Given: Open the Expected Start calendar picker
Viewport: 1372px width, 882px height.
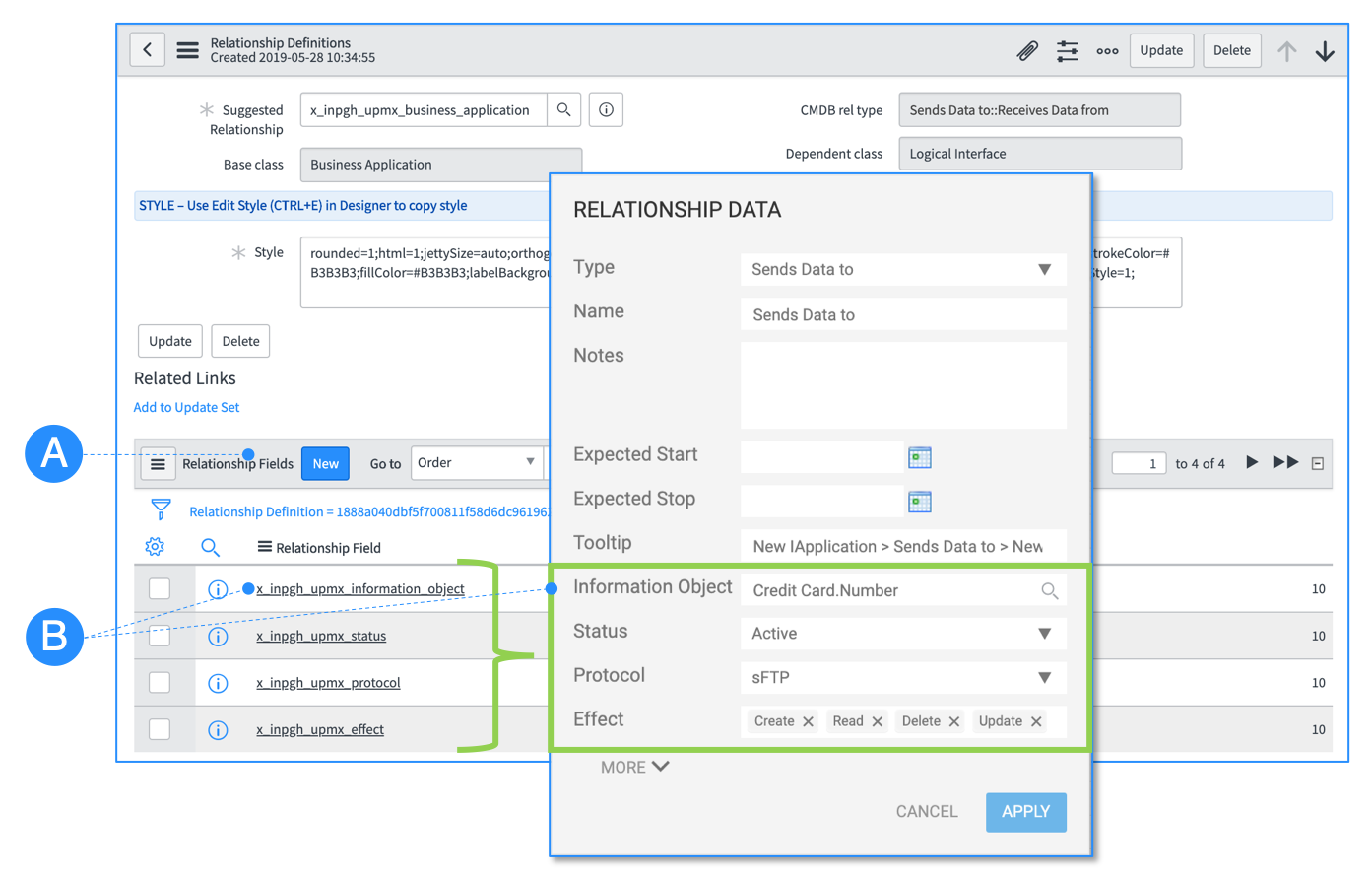Looking at the screenshot, I should (x=920, y=457).
